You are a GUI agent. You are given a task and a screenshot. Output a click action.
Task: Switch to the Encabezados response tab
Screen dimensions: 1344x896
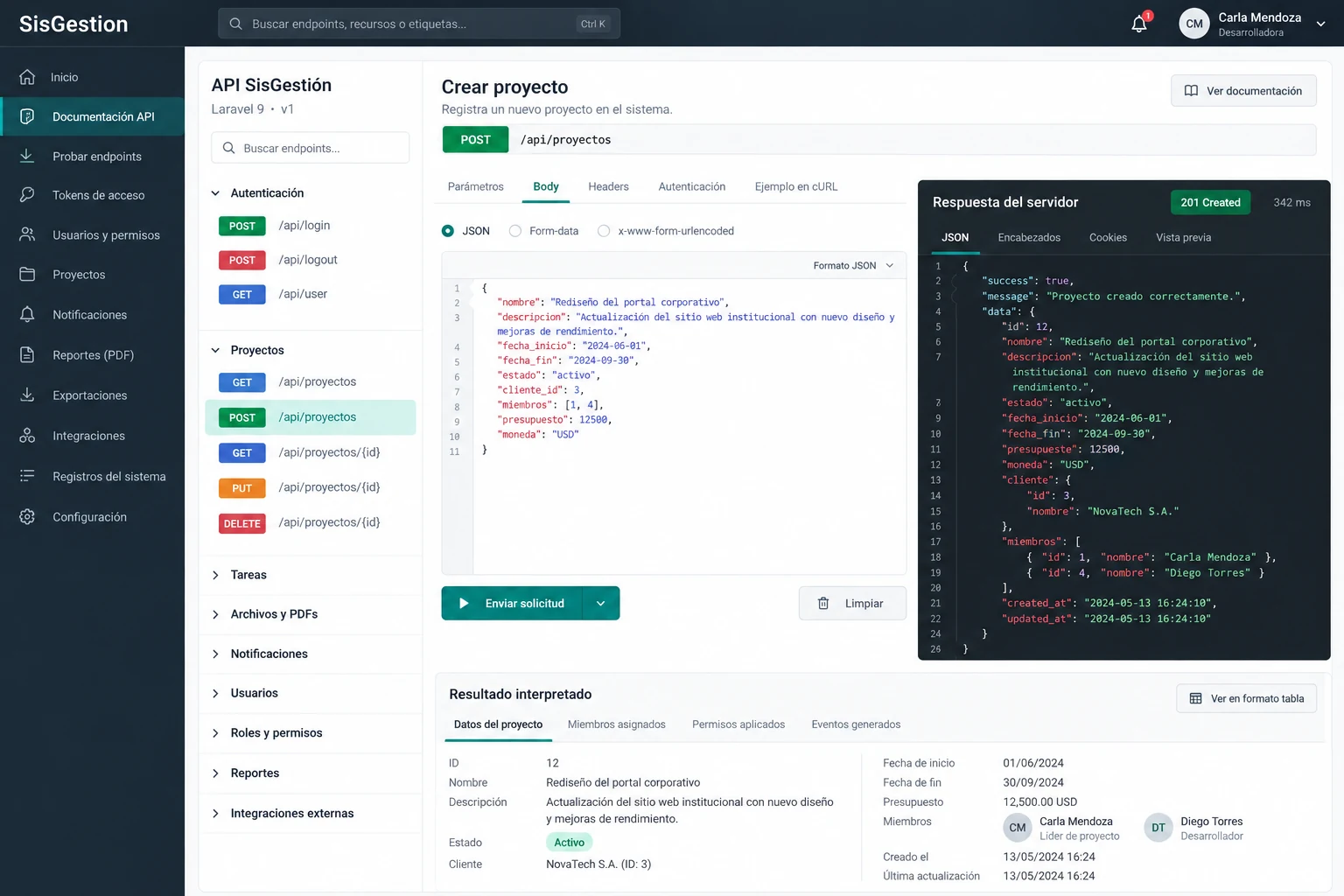[1029, 237]
